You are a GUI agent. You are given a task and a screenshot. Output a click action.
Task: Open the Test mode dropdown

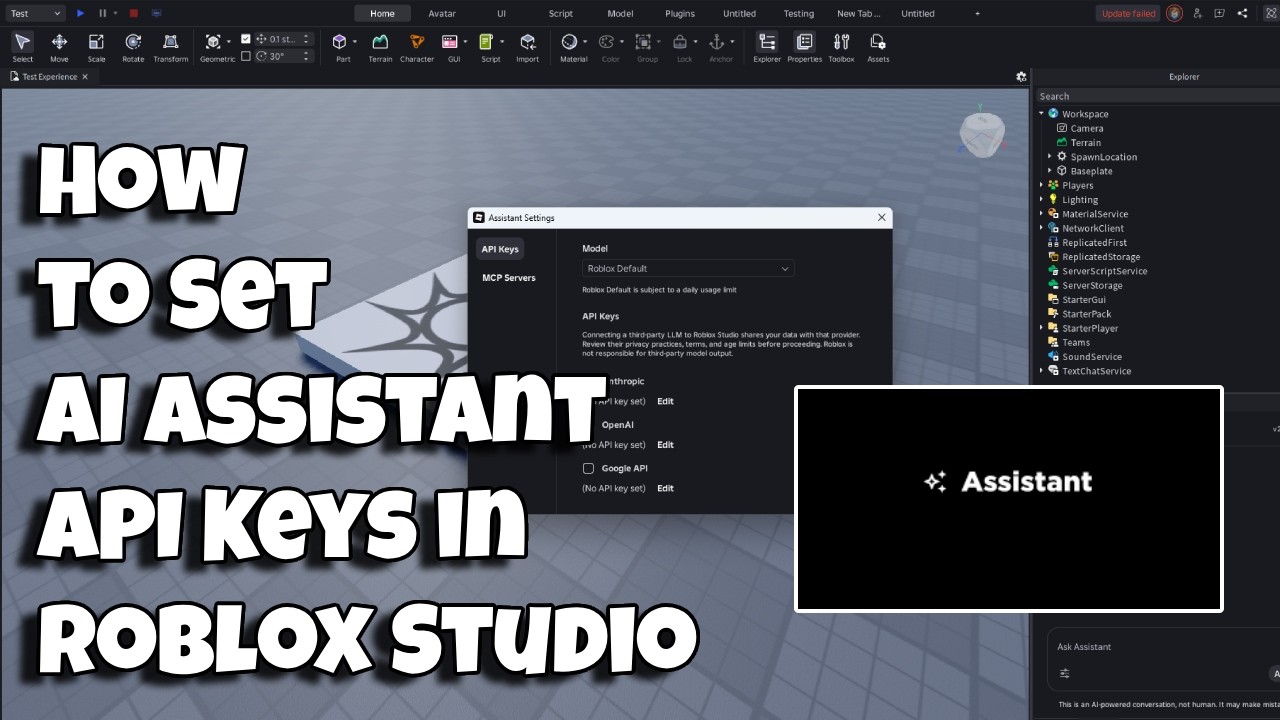(34, 13)
